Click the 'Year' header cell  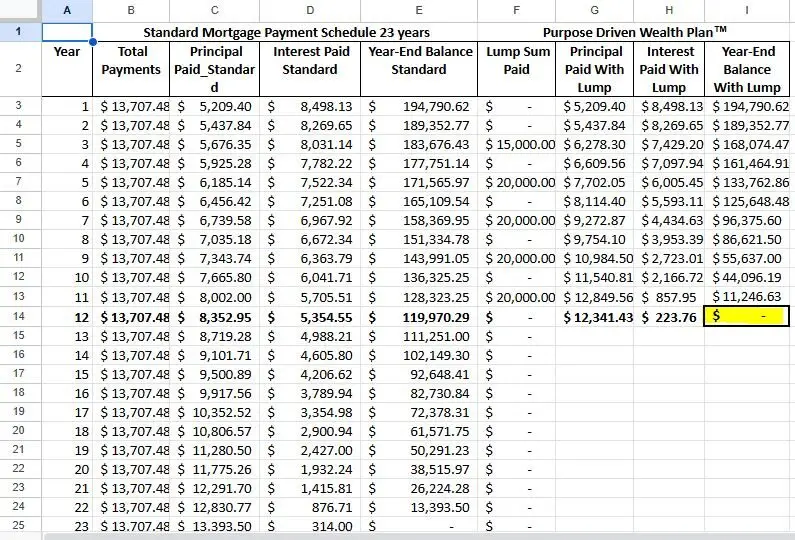(x=67, y=69)
